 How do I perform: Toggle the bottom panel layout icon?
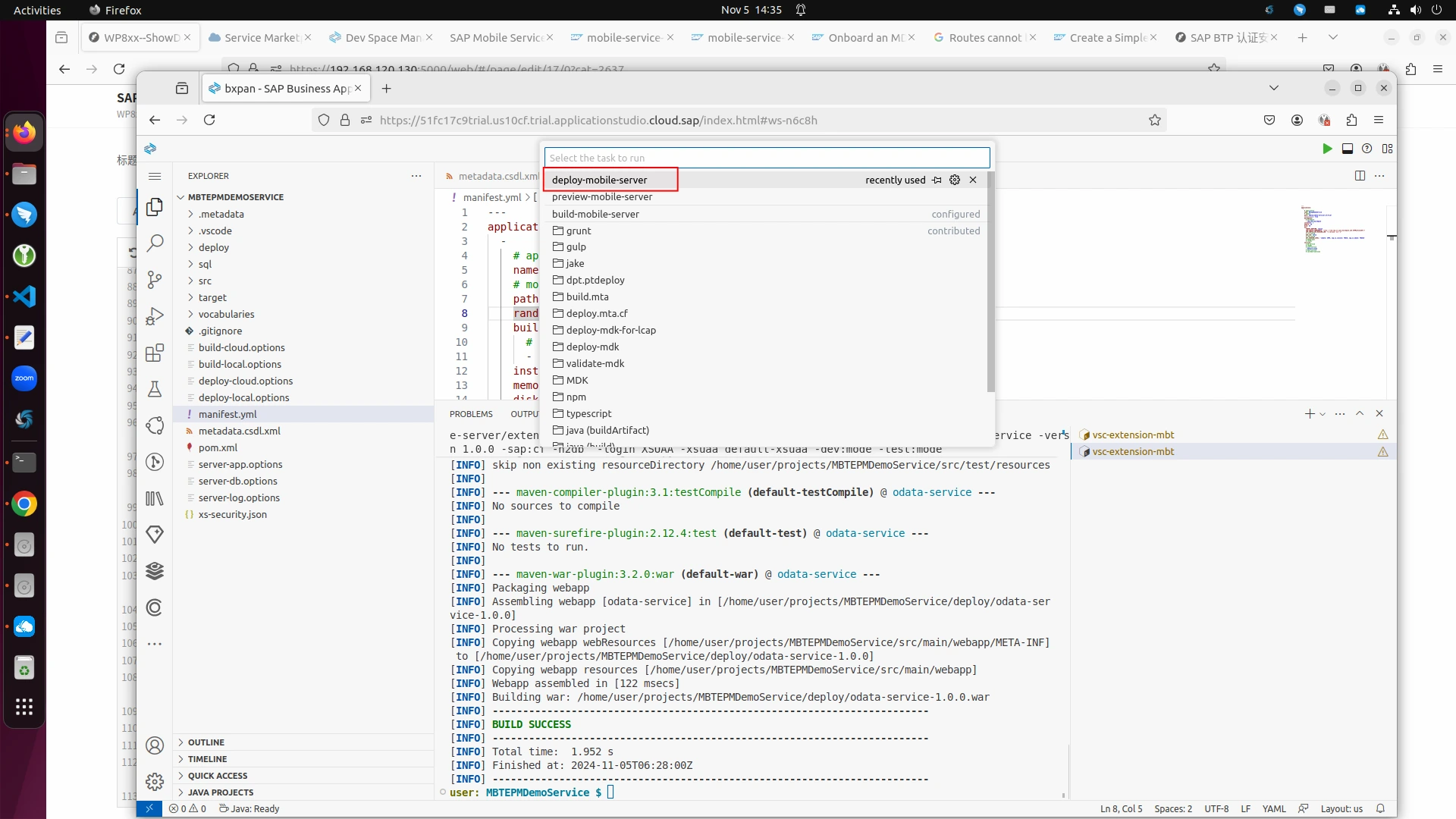pyautogui.click(x=1348, y=149)
